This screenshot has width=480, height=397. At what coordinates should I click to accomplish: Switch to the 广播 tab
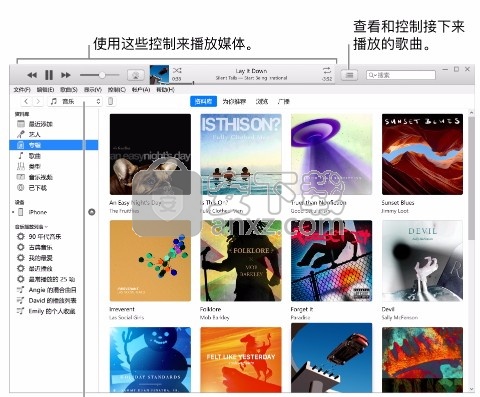[283, 101]
